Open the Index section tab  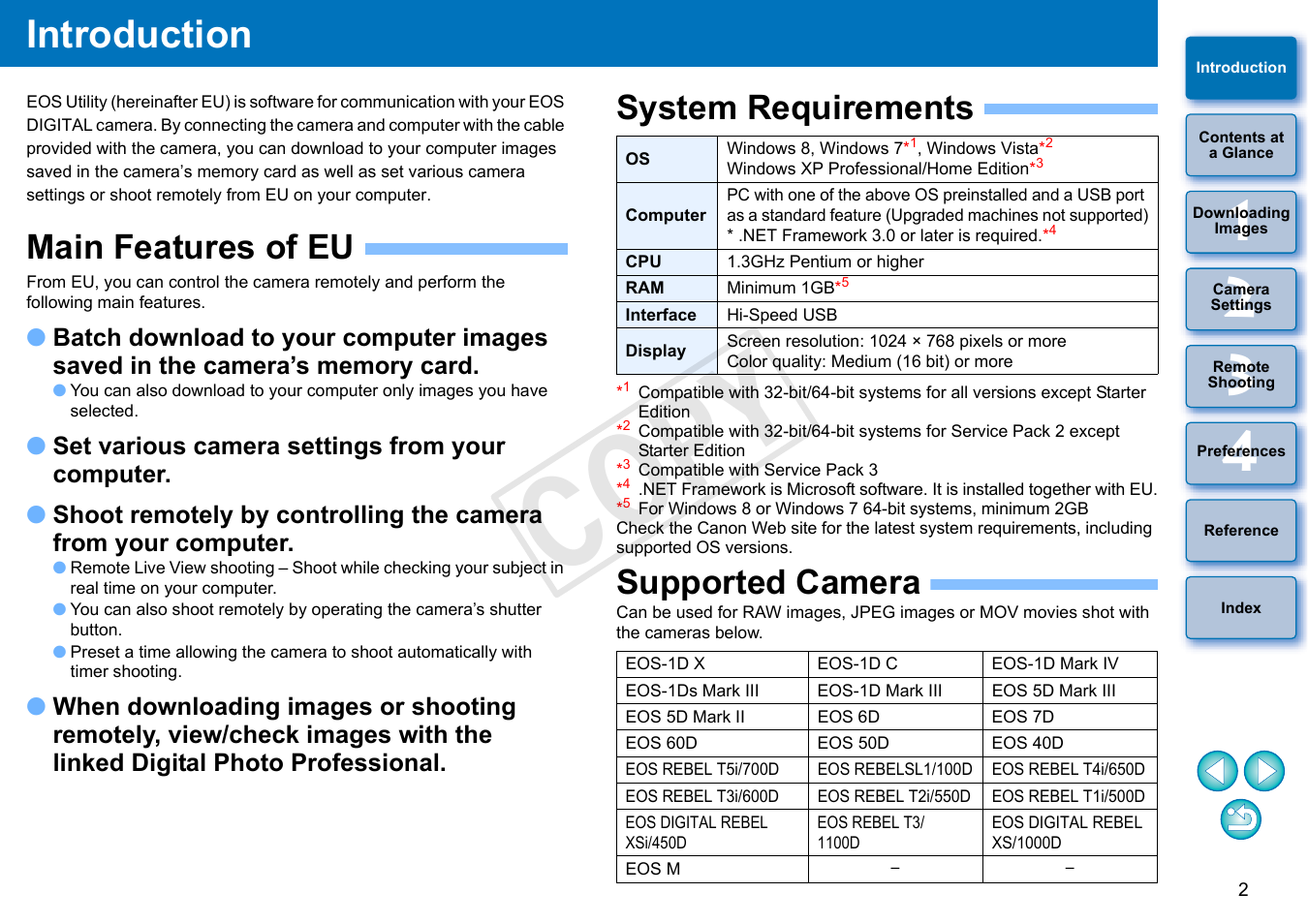[1241, 607]
